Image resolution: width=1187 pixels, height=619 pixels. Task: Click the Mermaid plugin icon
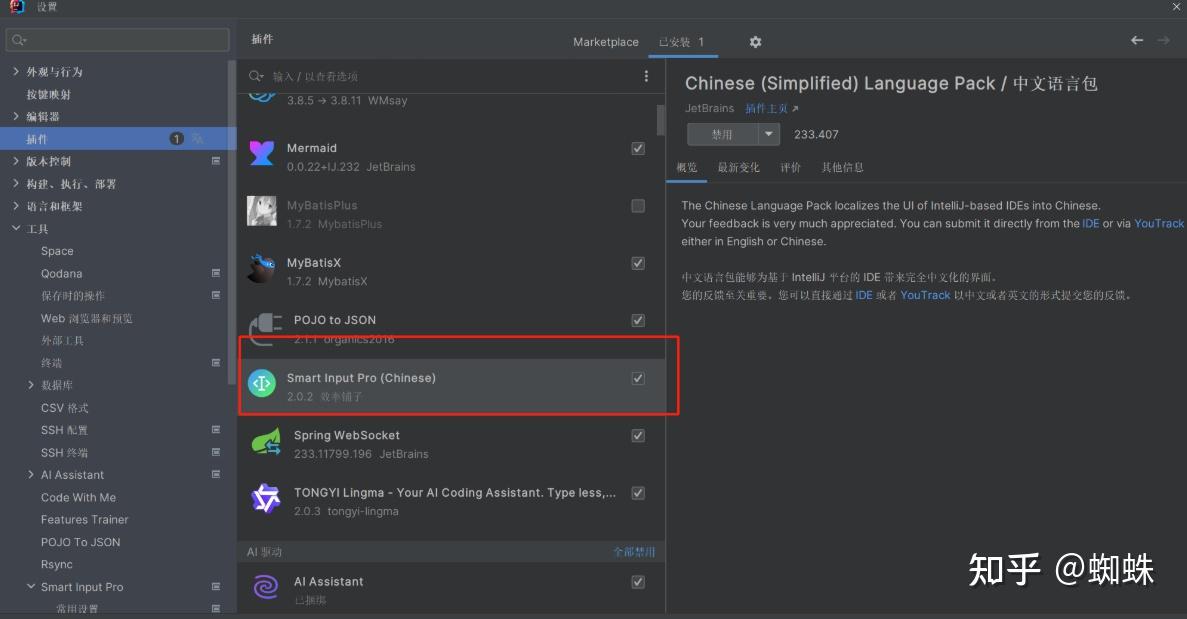[262, 153]
